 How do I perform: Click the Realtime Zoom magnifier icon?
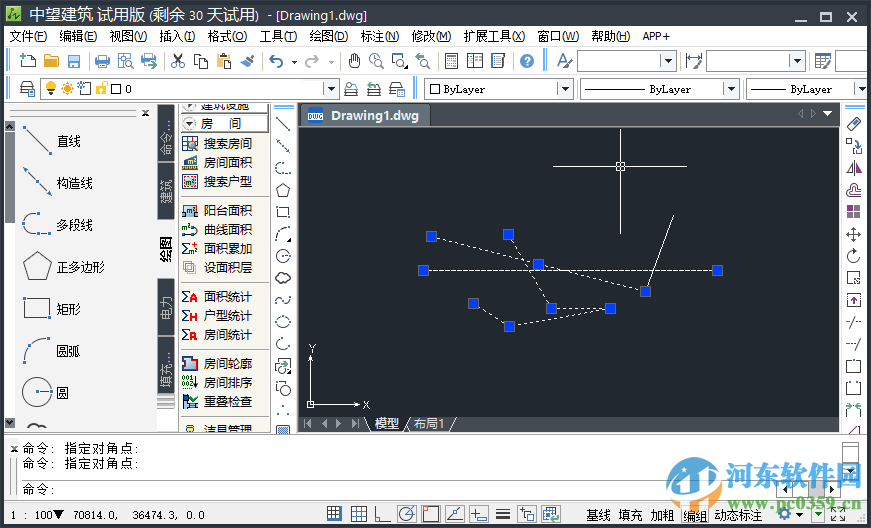click(x=376, y=61)
